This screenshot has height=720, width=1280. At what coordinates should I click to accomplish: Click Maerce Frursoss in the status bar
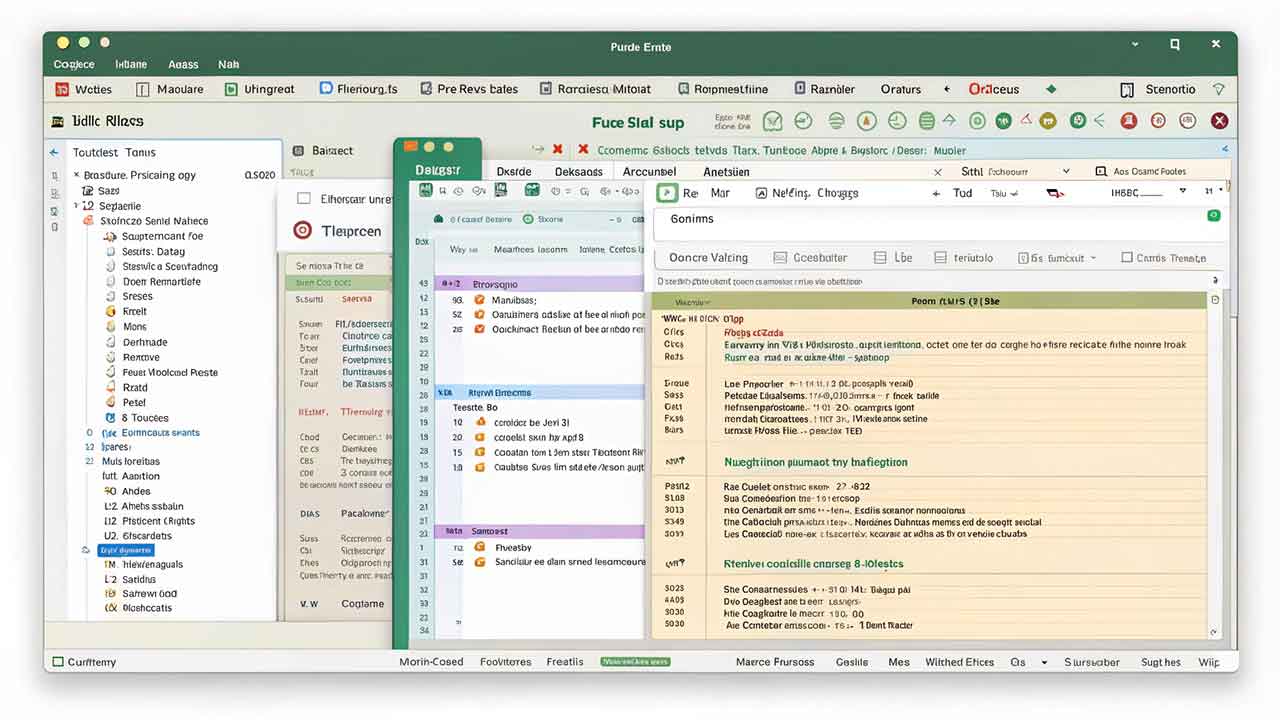(x=775, y=662)
